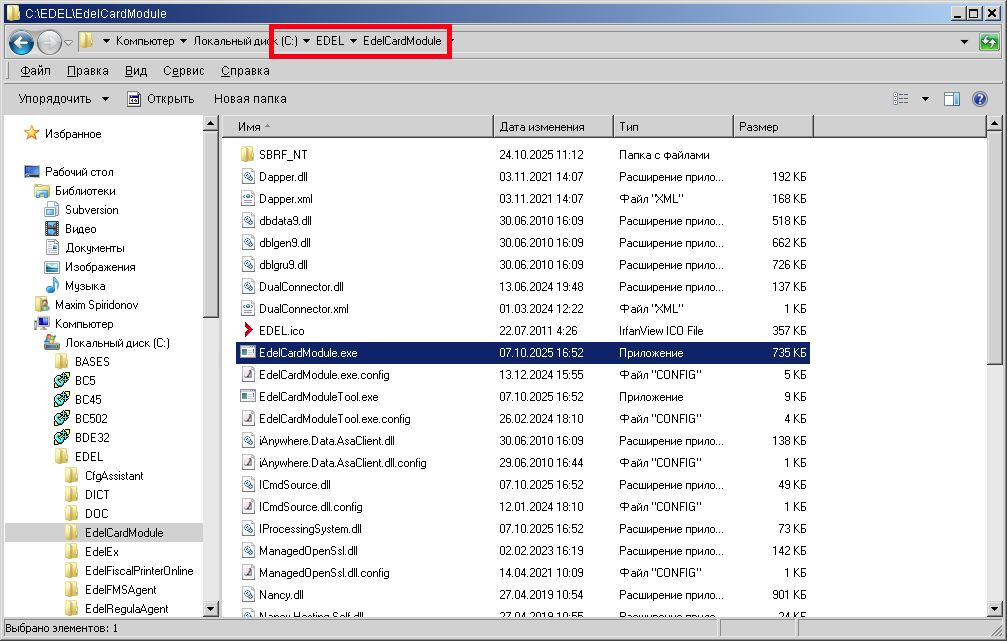This screenshot has width=1007, height=641.
Task: Select CfgAssistant folder in tree
Action: tap(113, 476)
